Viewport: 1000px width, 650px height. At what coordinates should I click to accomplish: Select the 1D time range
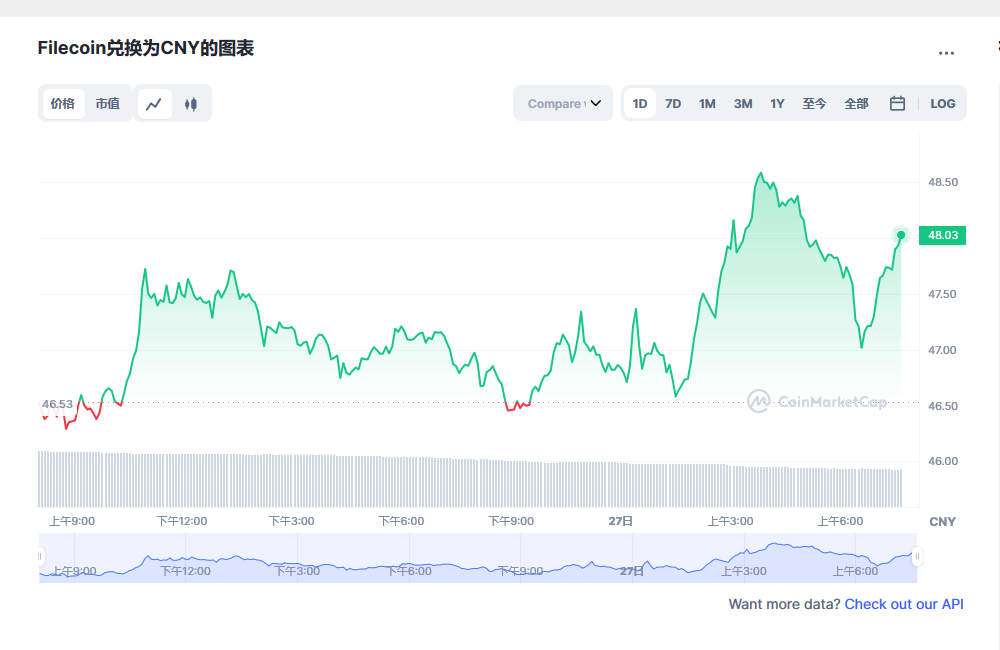pos(639,103)
